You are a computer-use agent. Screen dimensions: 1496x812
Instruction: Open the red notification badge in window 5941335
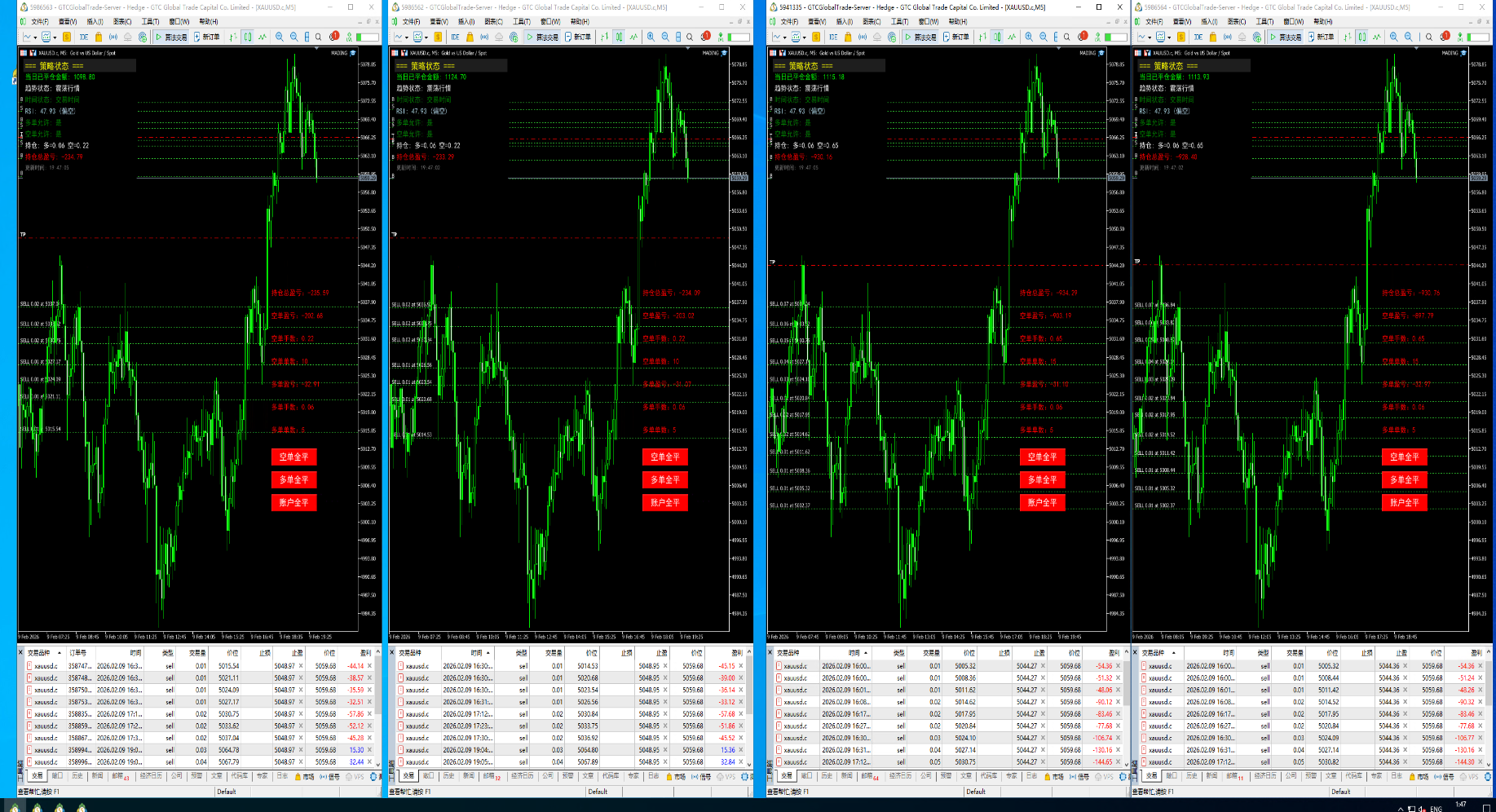(x=1083, y=37)
